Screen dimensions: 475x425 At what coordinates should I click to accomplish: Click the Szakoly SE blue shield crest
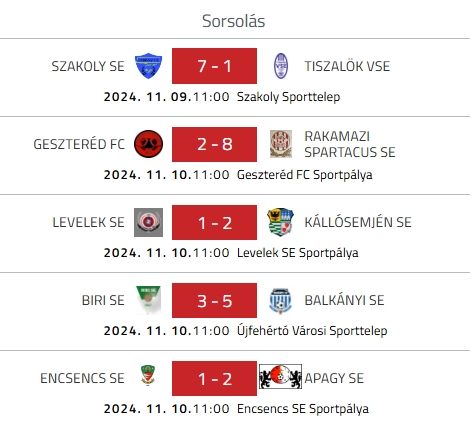(x=148, y=66)
